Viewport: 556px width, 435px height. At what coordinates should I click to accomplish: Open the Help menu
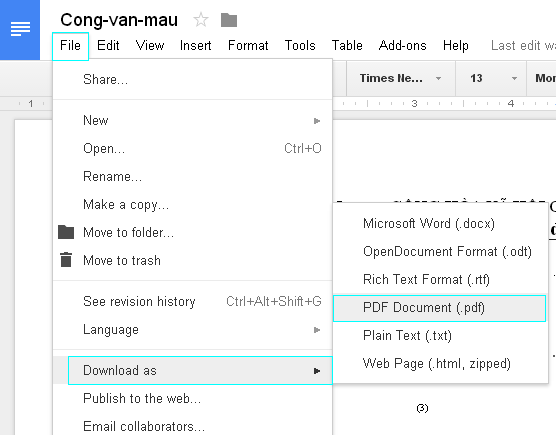[x=456, y=46]
